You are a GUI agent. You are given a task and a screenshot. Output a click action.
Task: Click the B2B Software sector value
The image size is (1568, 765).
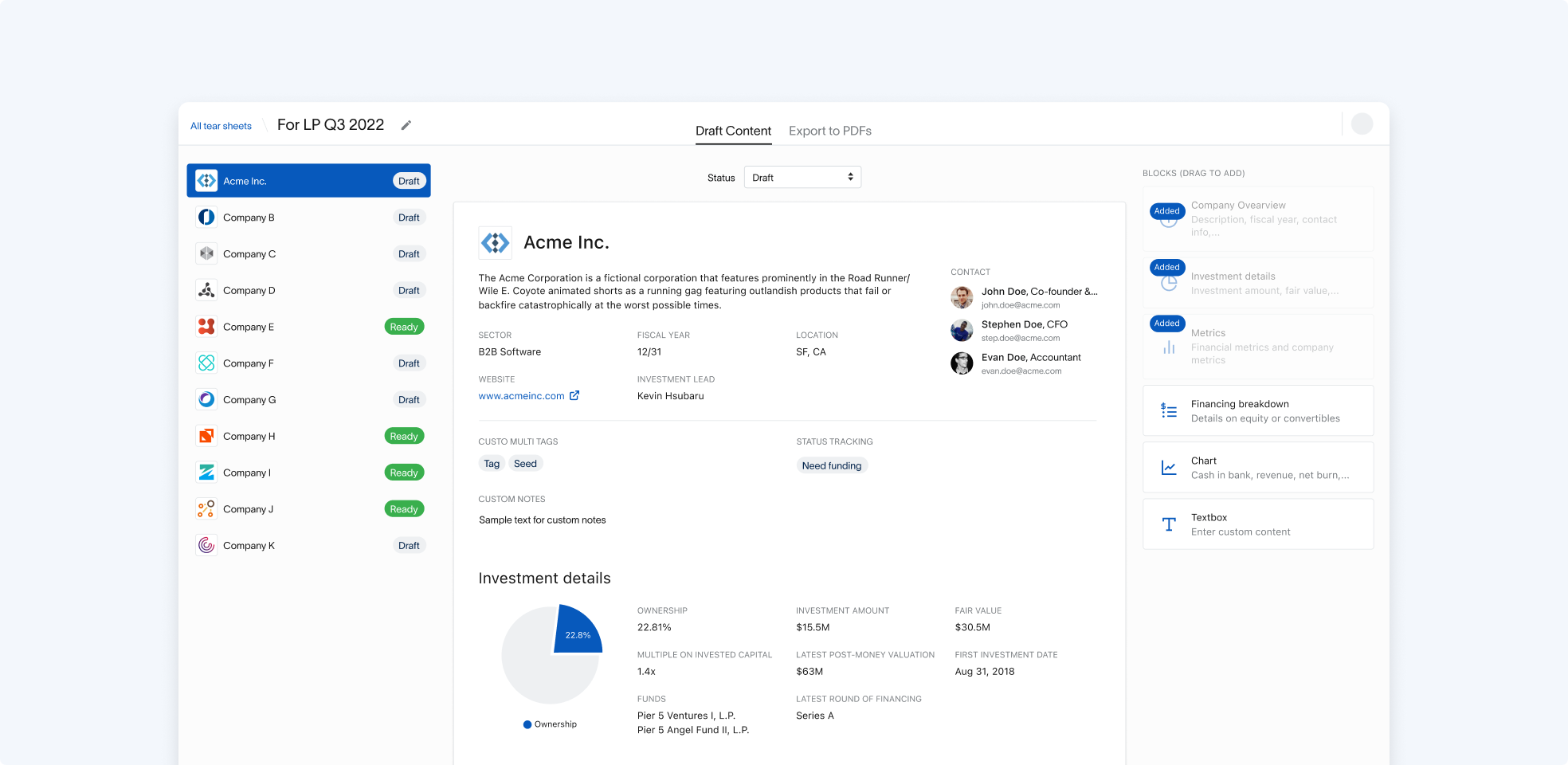coord(510,352)
